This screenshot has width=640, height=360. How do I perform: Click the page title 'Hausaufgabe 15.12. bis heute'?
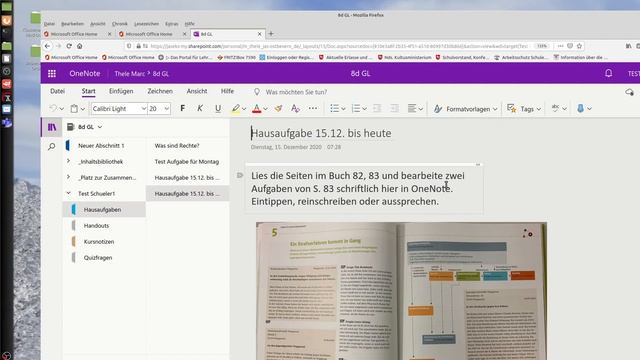pyautogui.click(x=321, y=133)
